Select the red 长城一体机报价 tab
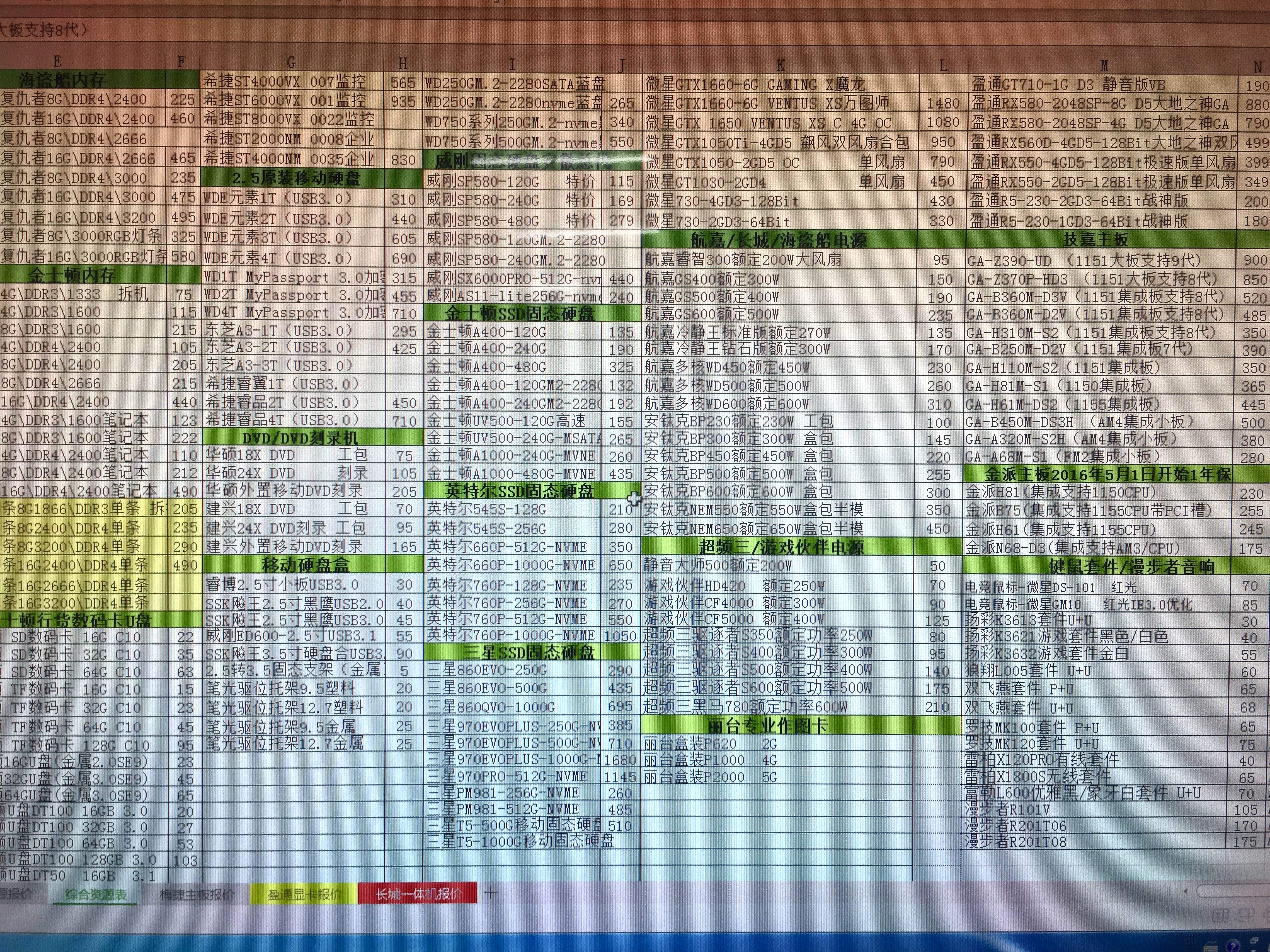Image resolution: width=1270 pixels, height=952 pixels. tap(417, 894)
